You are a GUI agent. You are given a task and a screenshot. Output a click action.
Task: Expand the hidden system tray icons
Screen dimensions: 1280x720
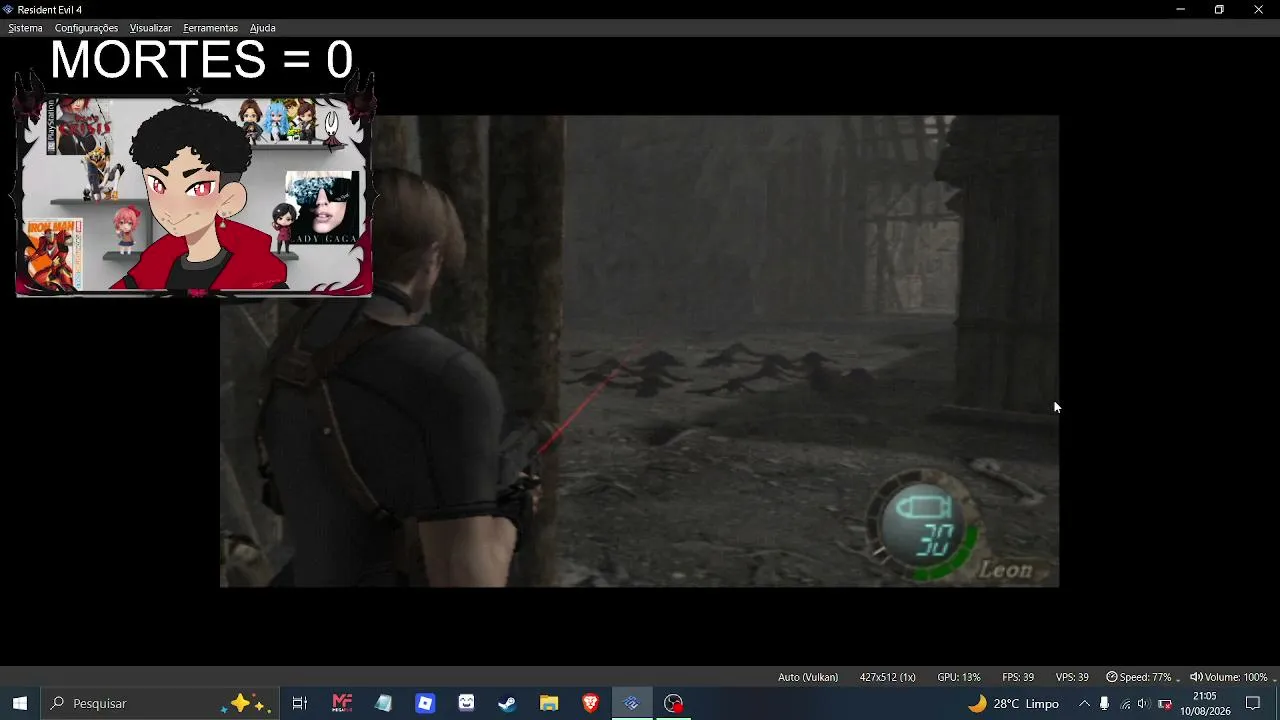[x=1084, y=703]
